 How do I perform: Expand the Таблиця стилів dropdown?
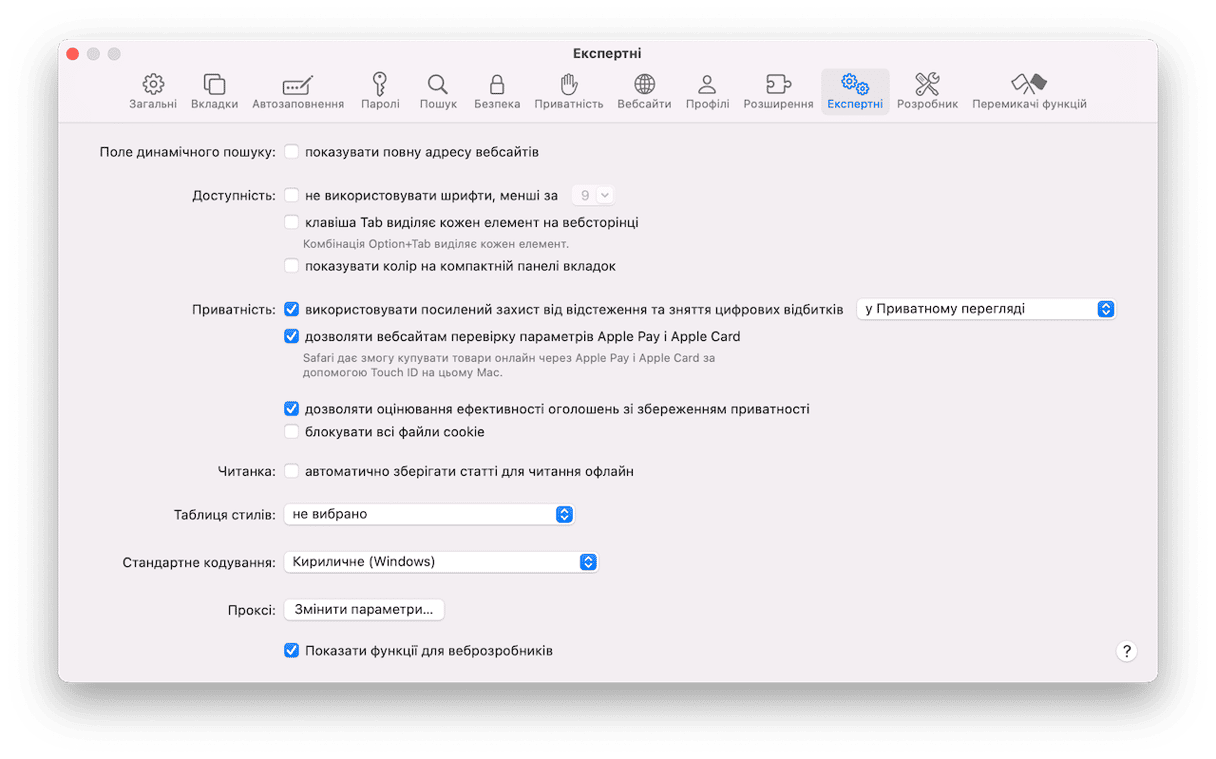pyautogui.click(x=429, y=514)
